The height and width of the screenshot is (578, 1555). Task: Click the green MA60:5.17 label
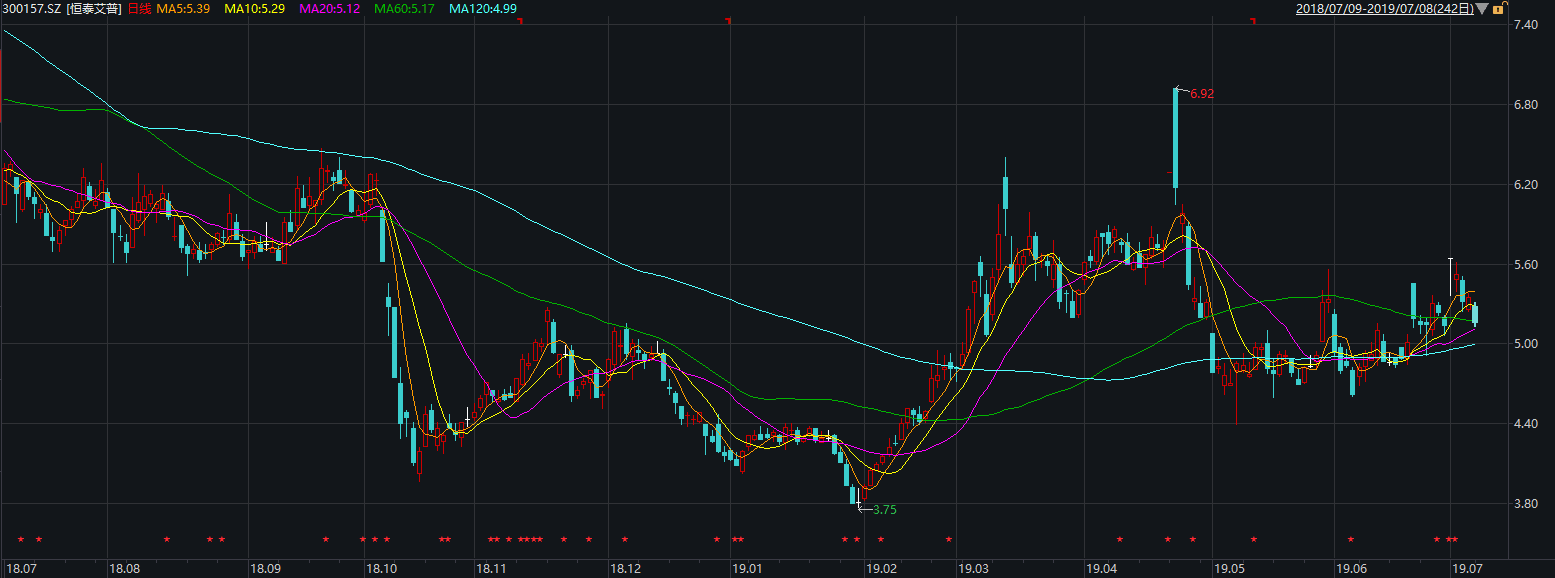point(406,9)
